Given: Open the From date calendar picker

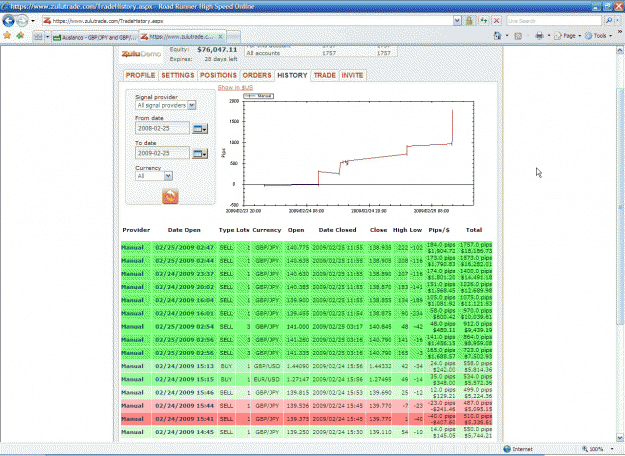Looking at the screenshot, I should [x=200, y=129].
